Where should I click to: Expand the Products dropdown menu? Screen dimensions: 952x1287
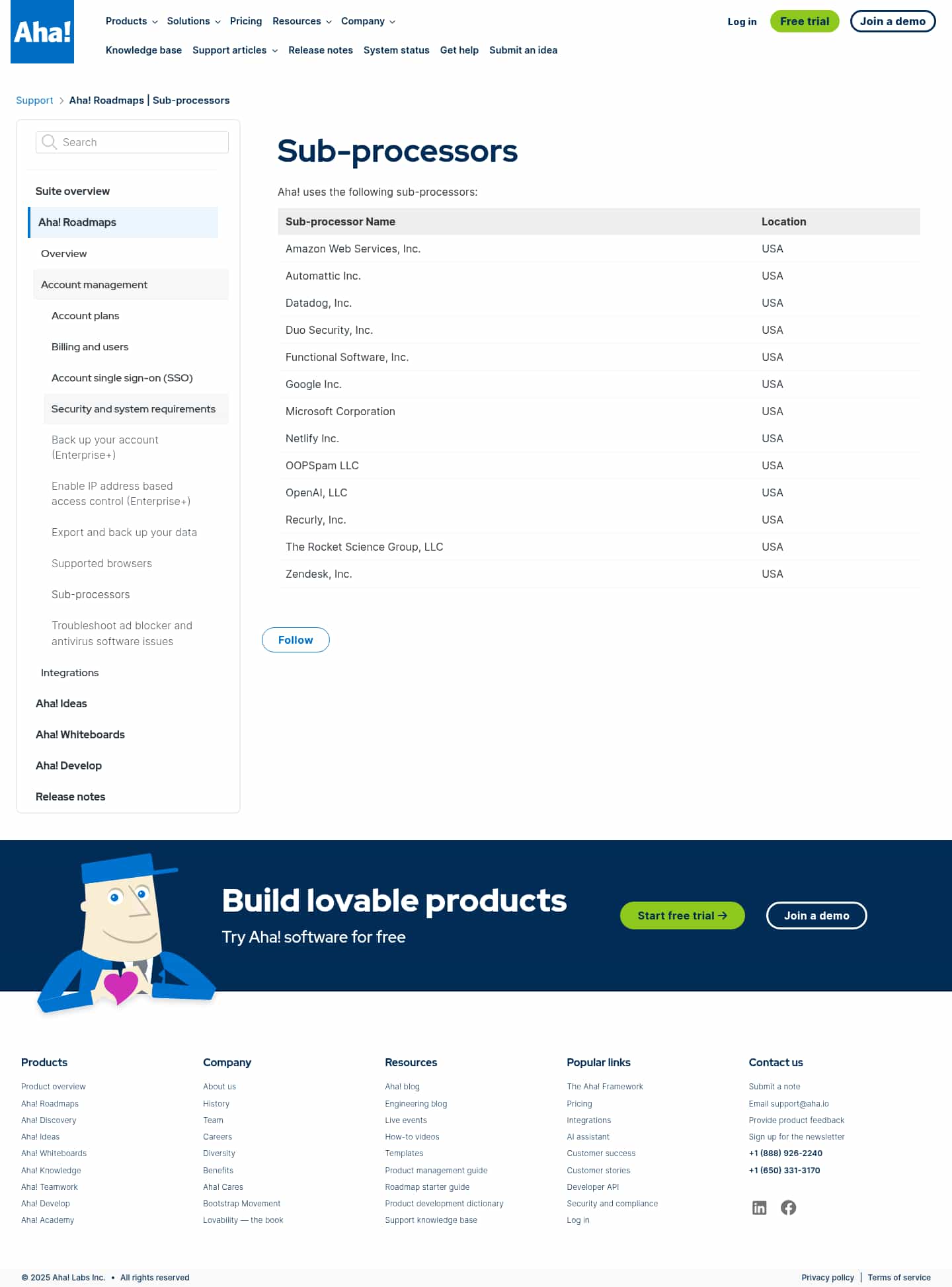pyautogui.click(x=132, y=21)
